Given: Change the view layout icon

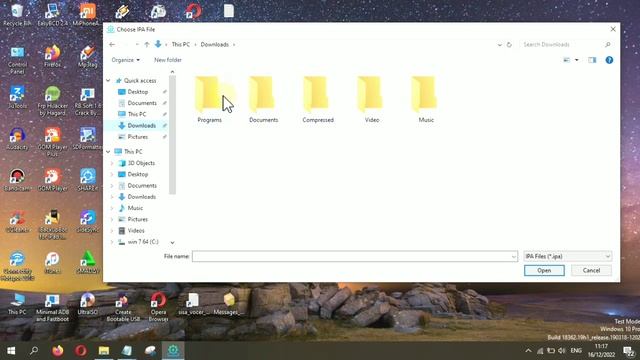Looking at the screenshot, I should coord(567,60).
